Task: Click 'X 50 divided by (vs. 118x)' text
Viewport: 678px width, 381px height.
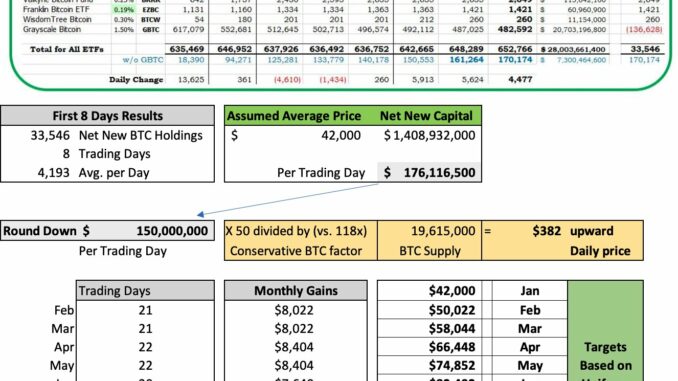Action: point(296,231)
